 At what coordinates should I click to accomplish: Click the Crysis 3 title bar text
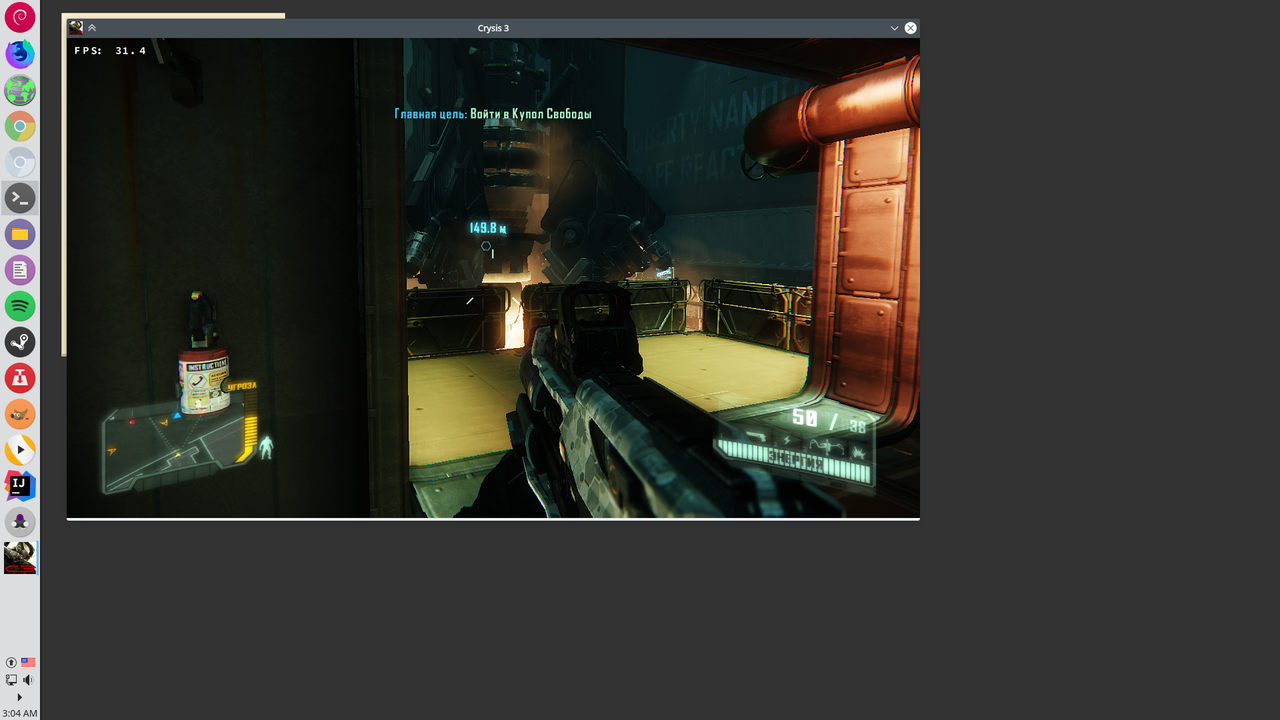tap(493, 28)
